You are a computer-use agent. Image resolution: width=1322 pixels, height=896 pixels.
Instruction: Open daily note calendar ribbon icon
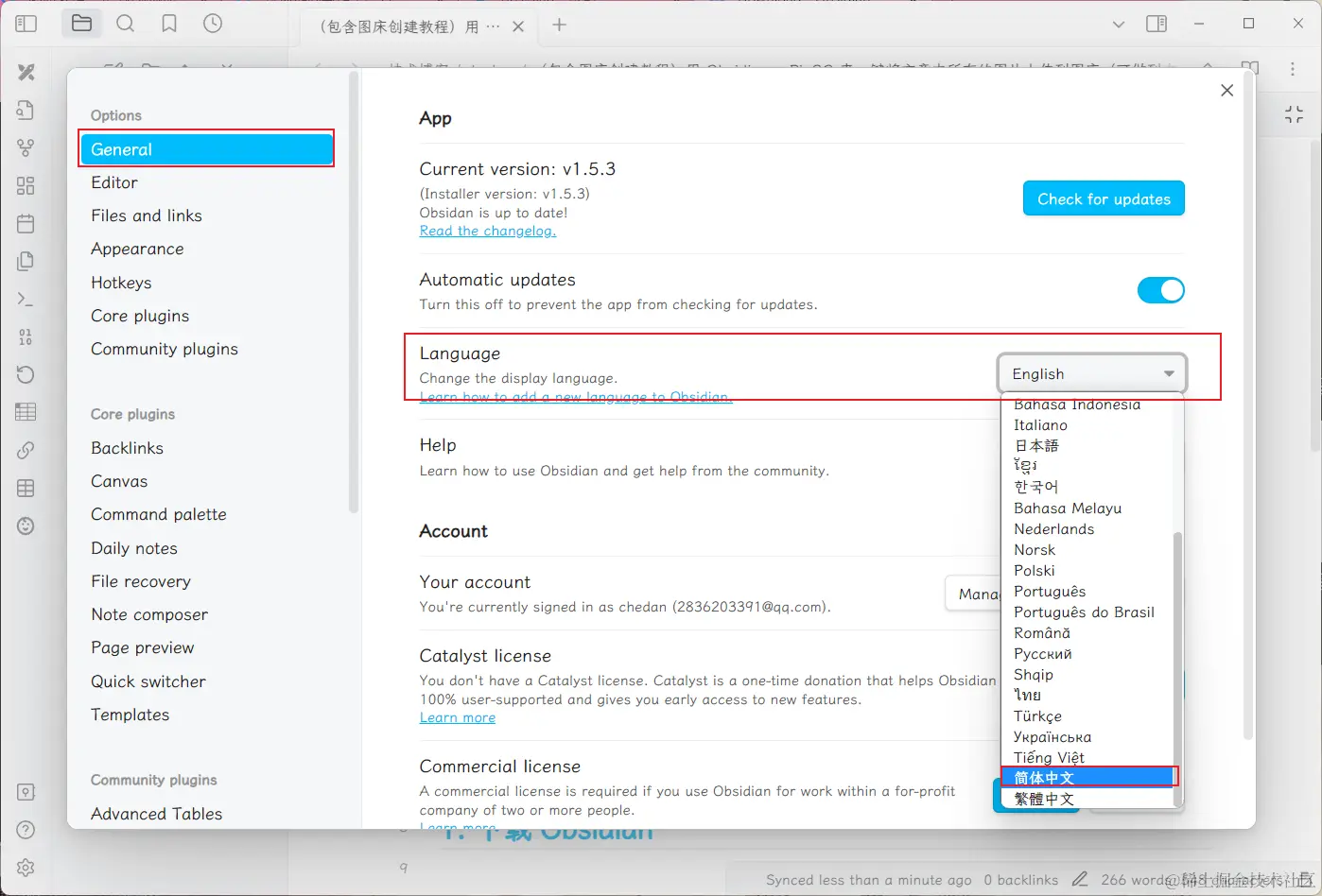coord(26,223)
